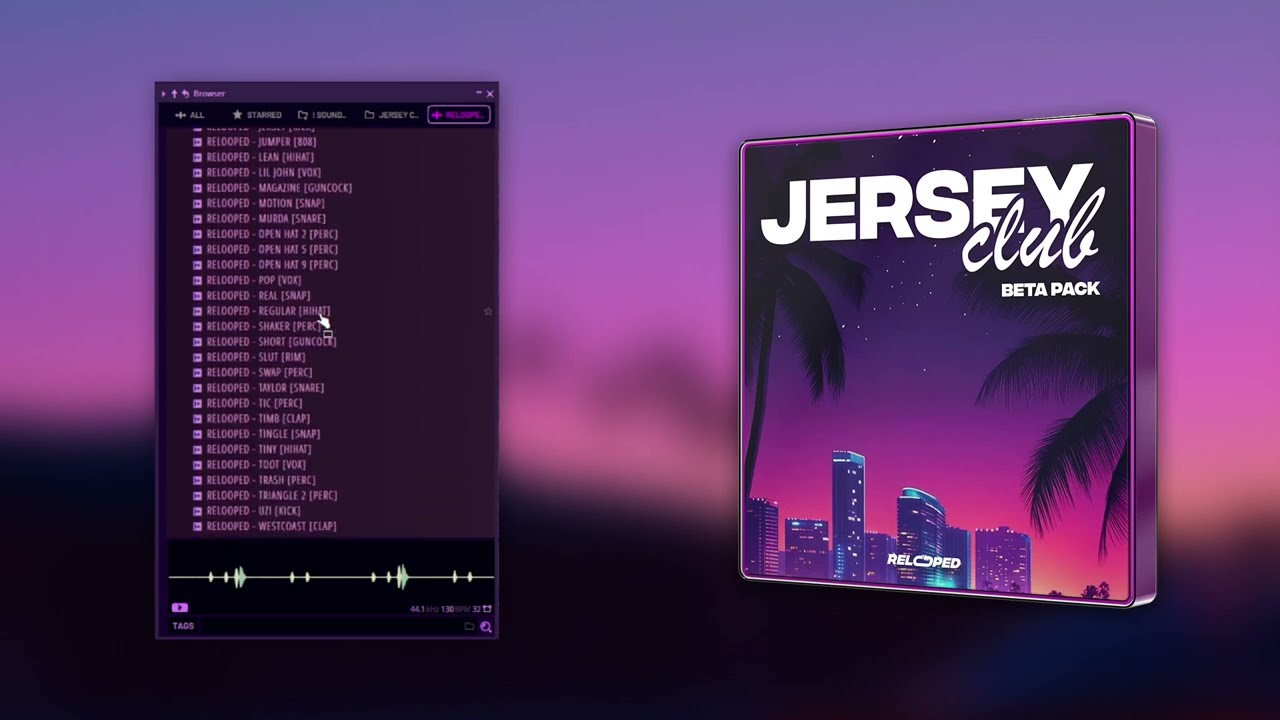Screen dimensions: 1280x720
Task: Click the folder icon beside TAGS bar
Action: coord(469,626)
